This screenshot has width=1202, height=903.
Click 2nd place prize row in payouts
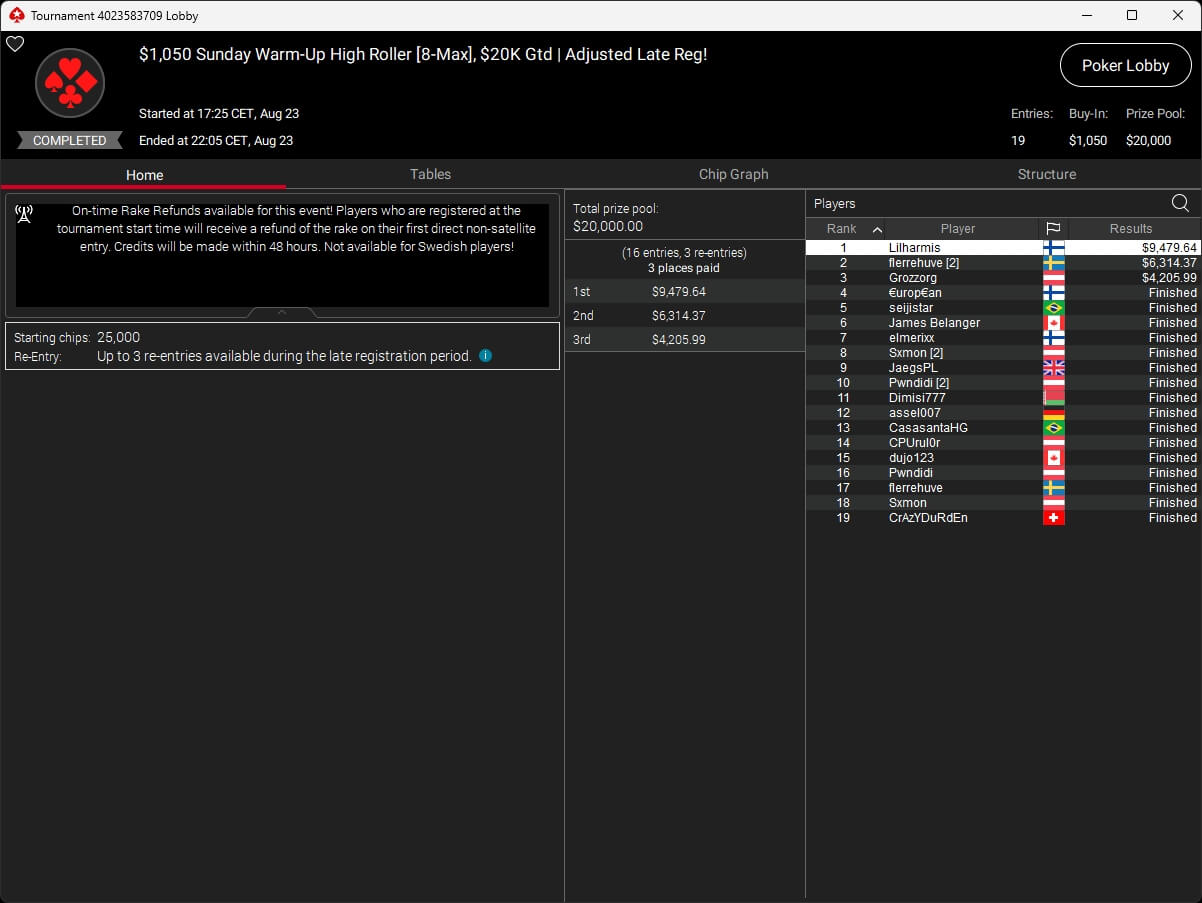(685, 316)
